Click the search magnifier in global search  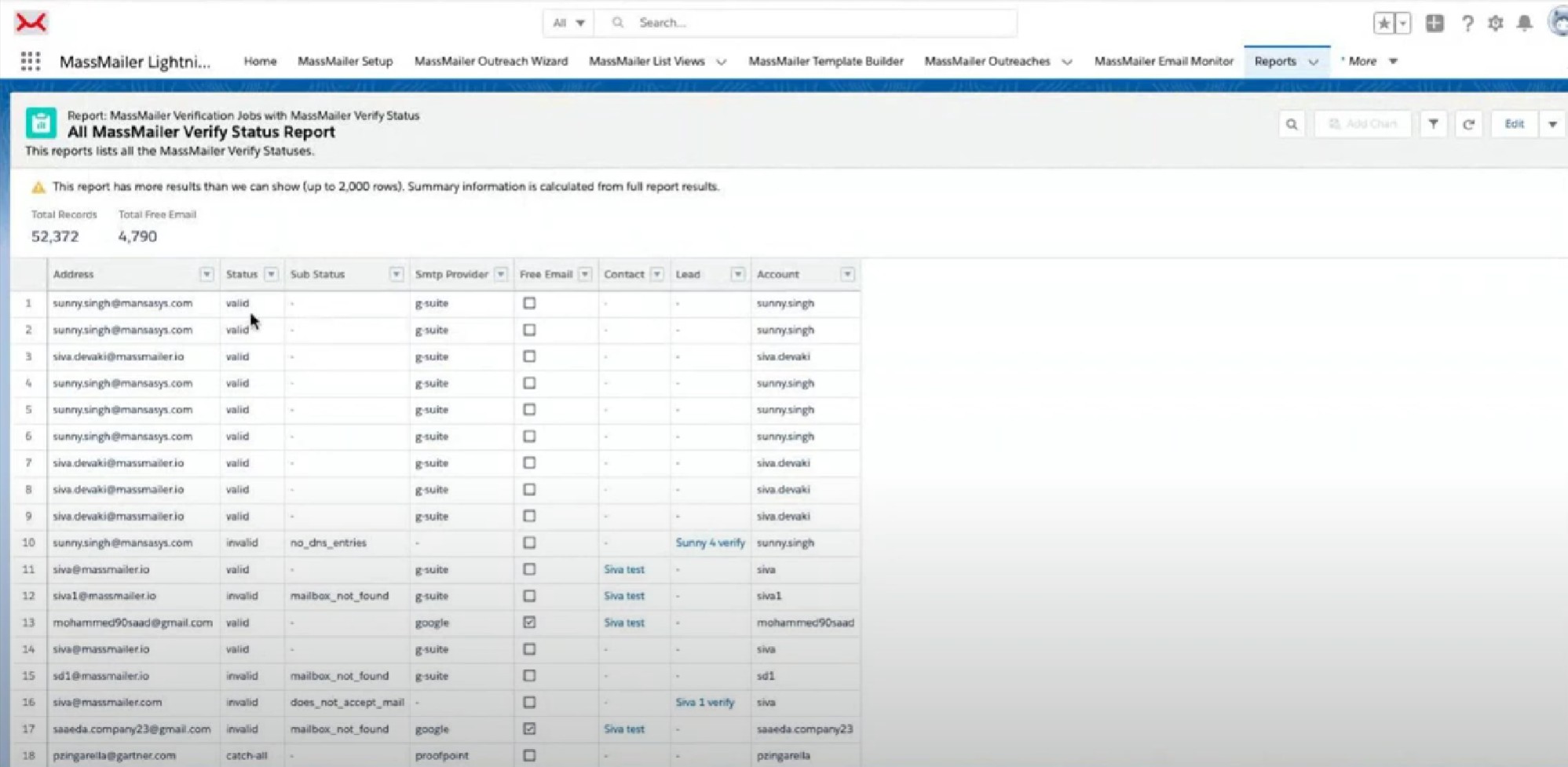click(x=618, y=23)
